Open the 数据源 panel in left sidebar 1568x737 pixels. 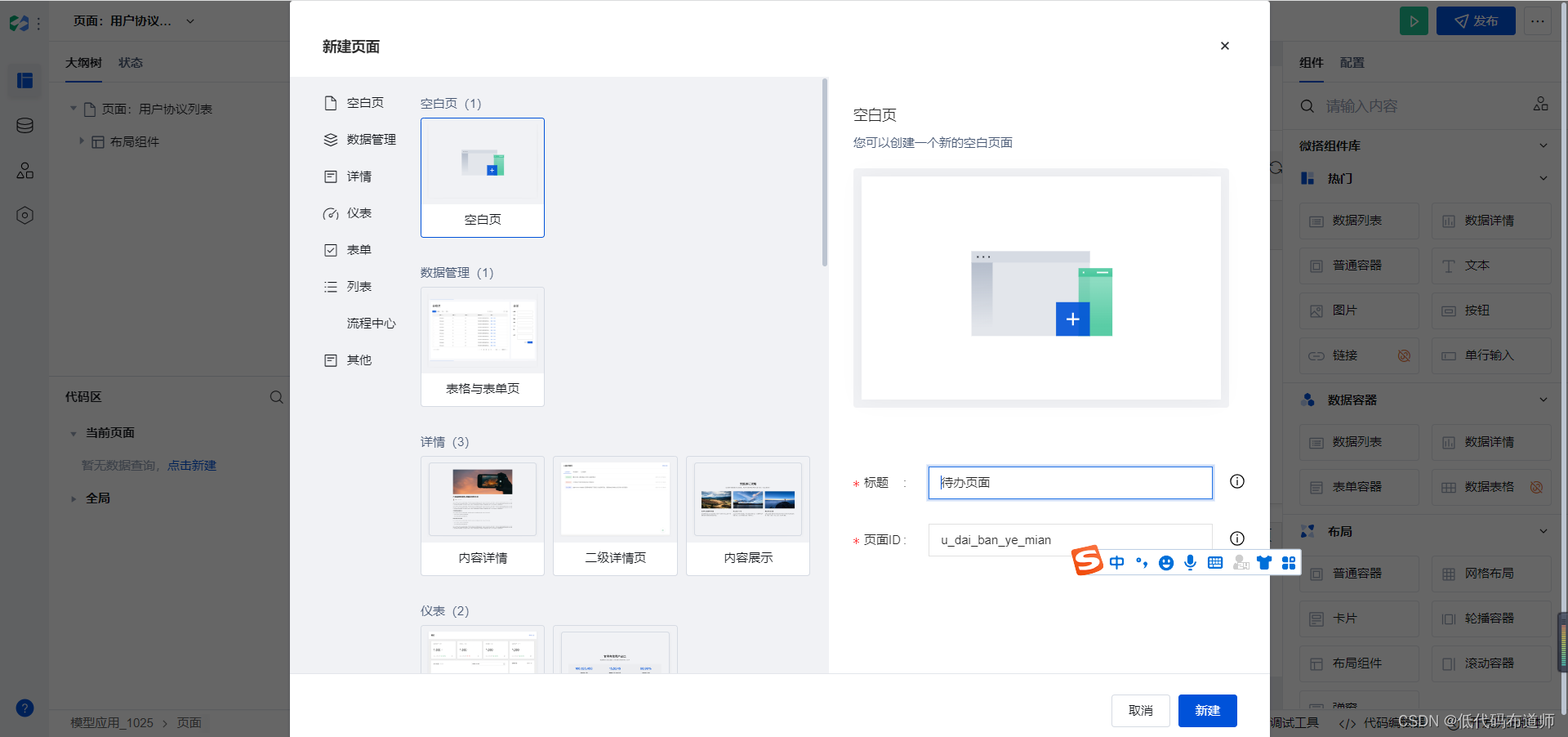coord(24,125)
